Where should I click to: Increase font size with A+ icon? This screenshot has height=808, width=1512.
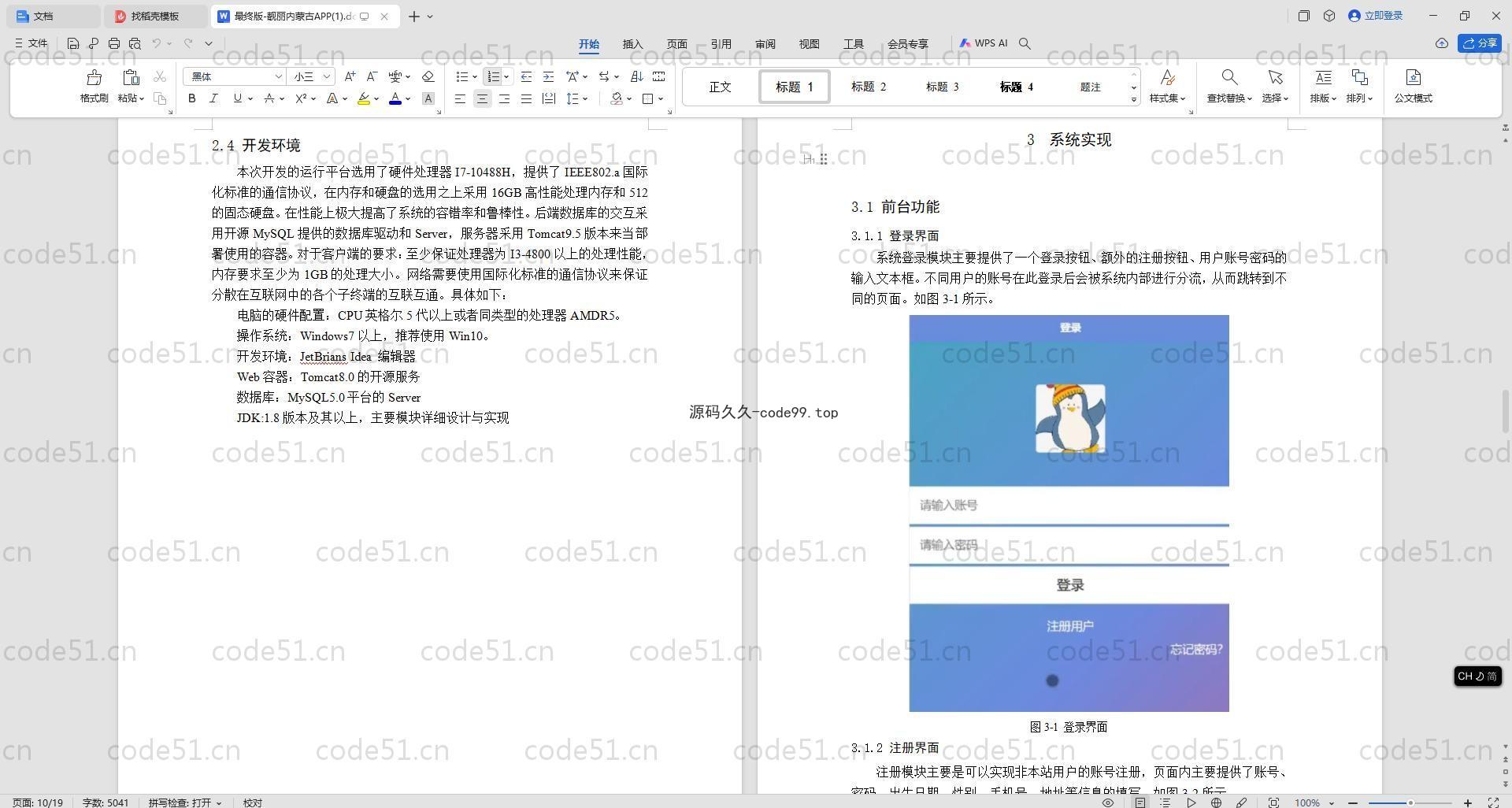point(350,76)
